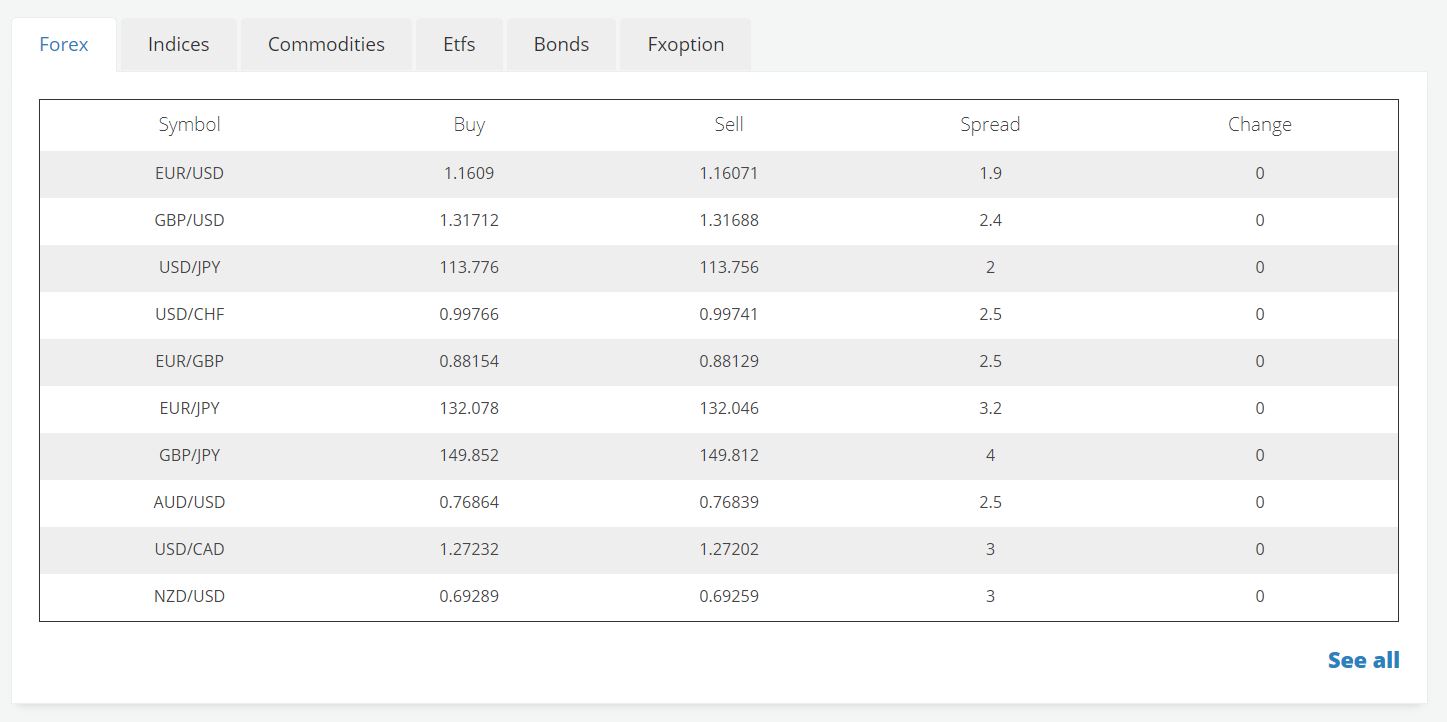Select the USD/JPY symbol
The height and width of the screenshot is (722, 1447).
pos(189,267)
